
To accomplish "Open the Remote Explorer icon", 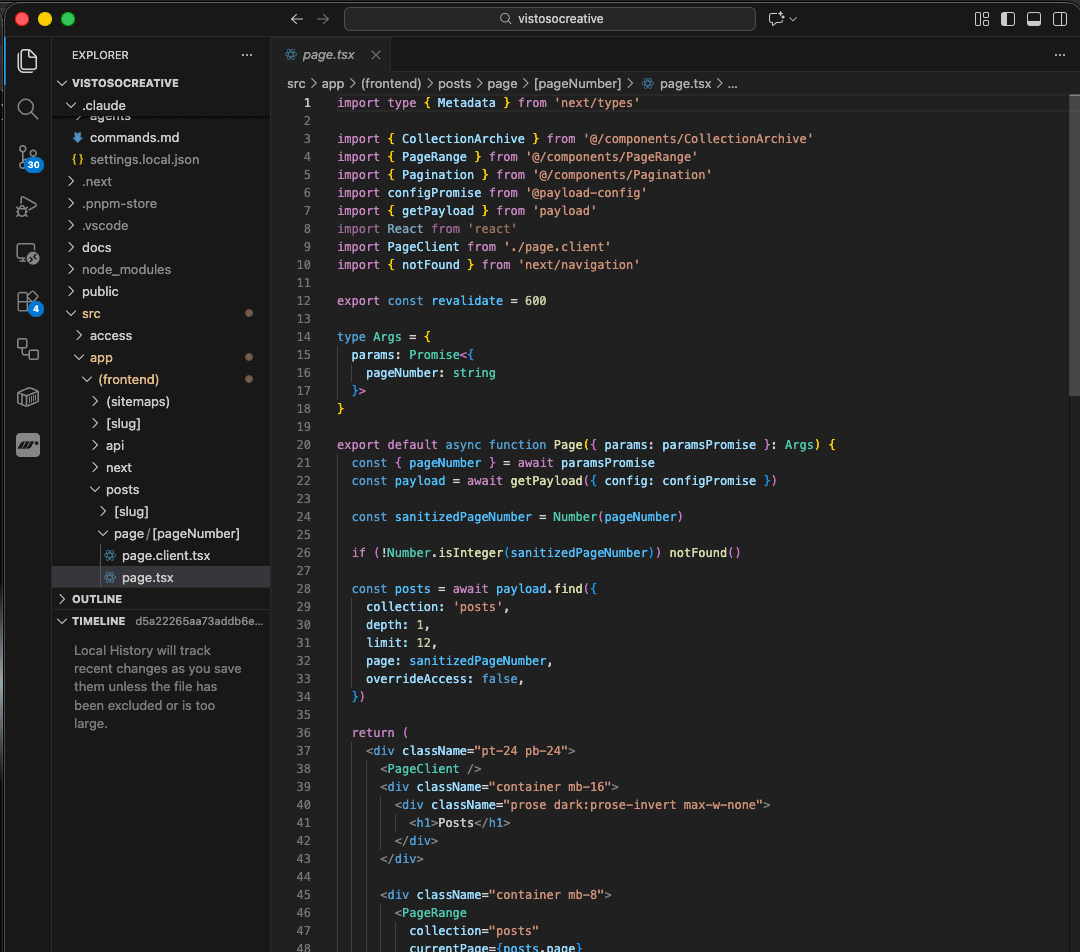I will click(x=27, y=254).
